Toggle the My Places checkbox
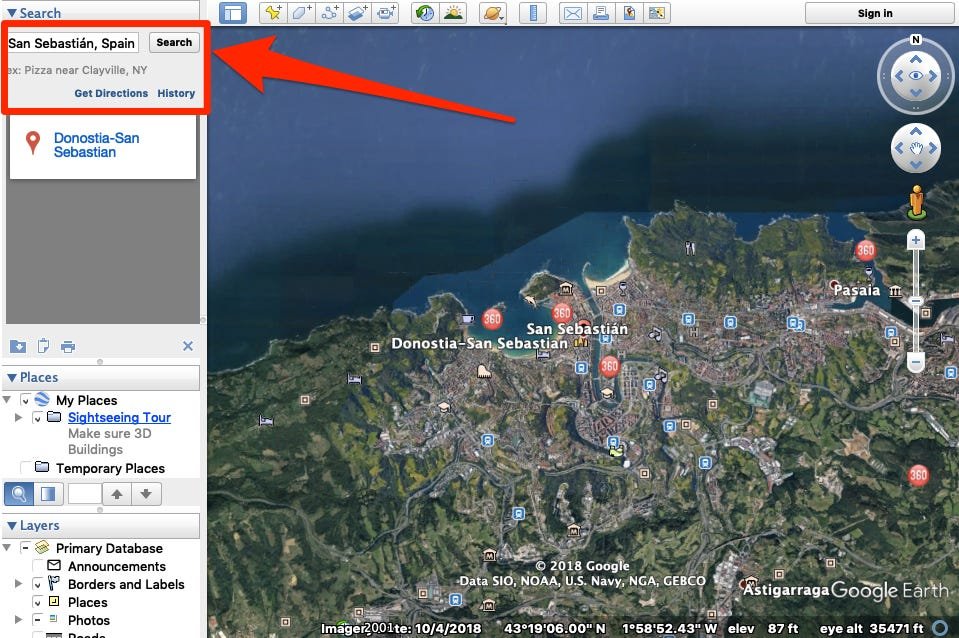This screenshot has height=638, width=959. (x=25, y=401)
